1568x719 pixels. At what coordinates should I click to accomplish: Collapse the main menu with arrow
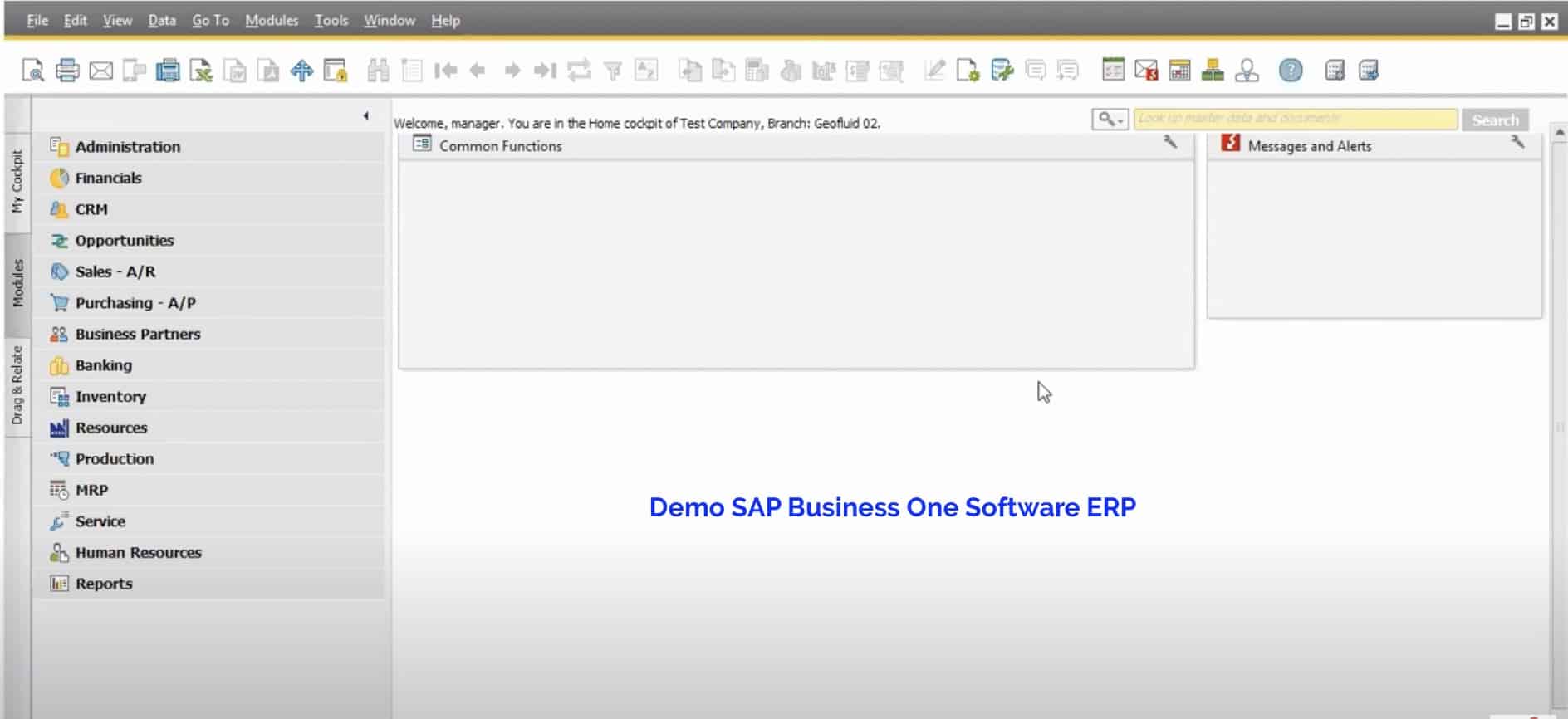pos(366,116)
